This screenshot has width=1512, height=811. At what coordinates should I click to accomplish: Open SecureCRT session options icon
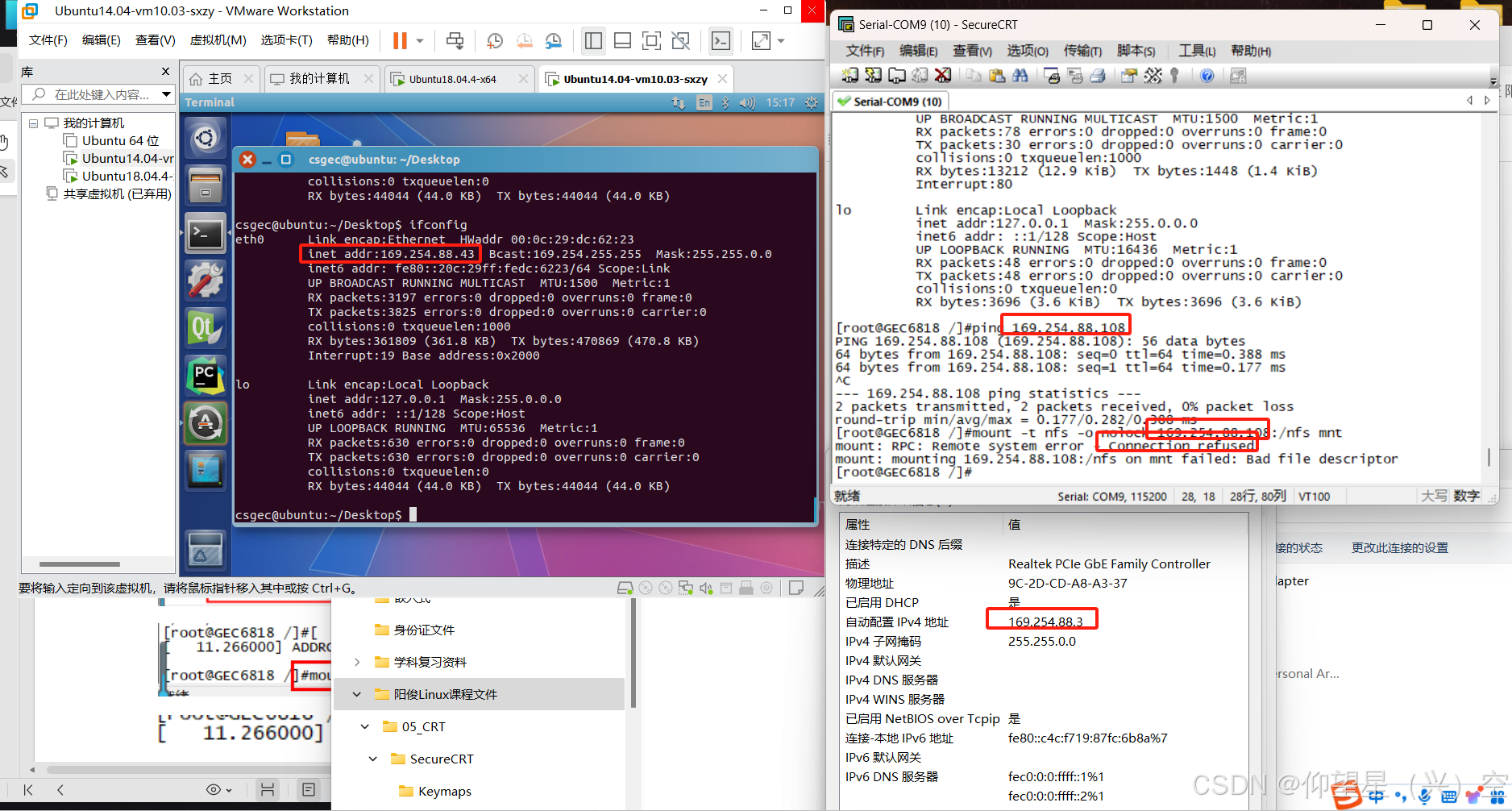point(1129,75)
